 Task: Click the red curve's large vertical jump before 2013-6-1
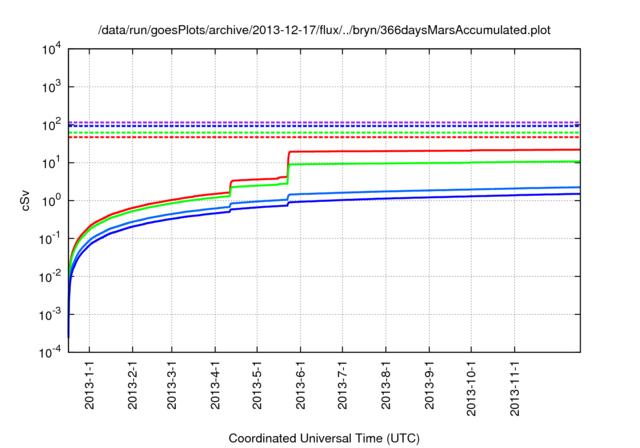(288, 165)
